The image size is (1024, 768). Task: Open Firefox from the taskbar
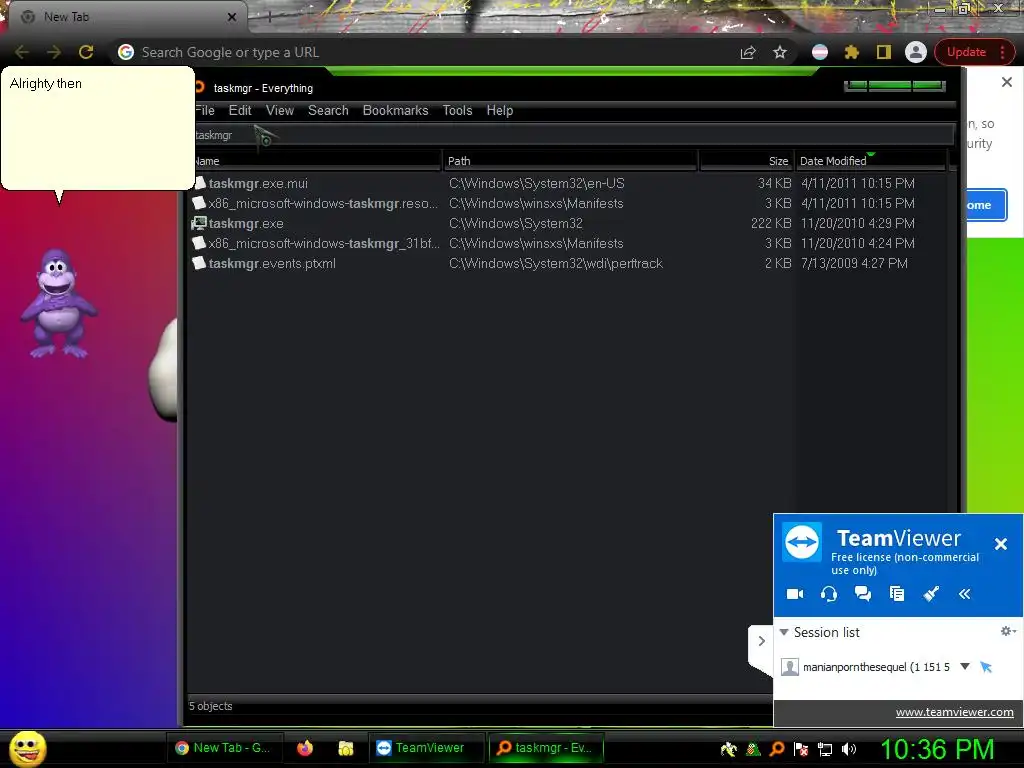pos(305,748)
